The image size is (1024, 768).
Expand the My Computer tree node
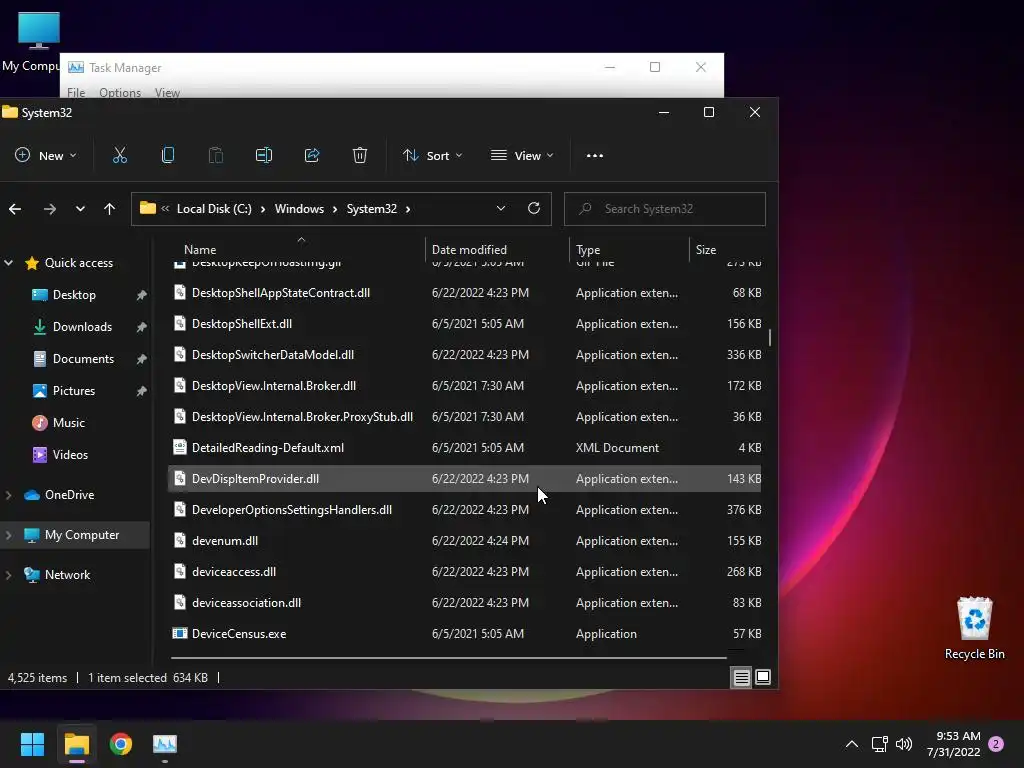click(x=8, y=535)
